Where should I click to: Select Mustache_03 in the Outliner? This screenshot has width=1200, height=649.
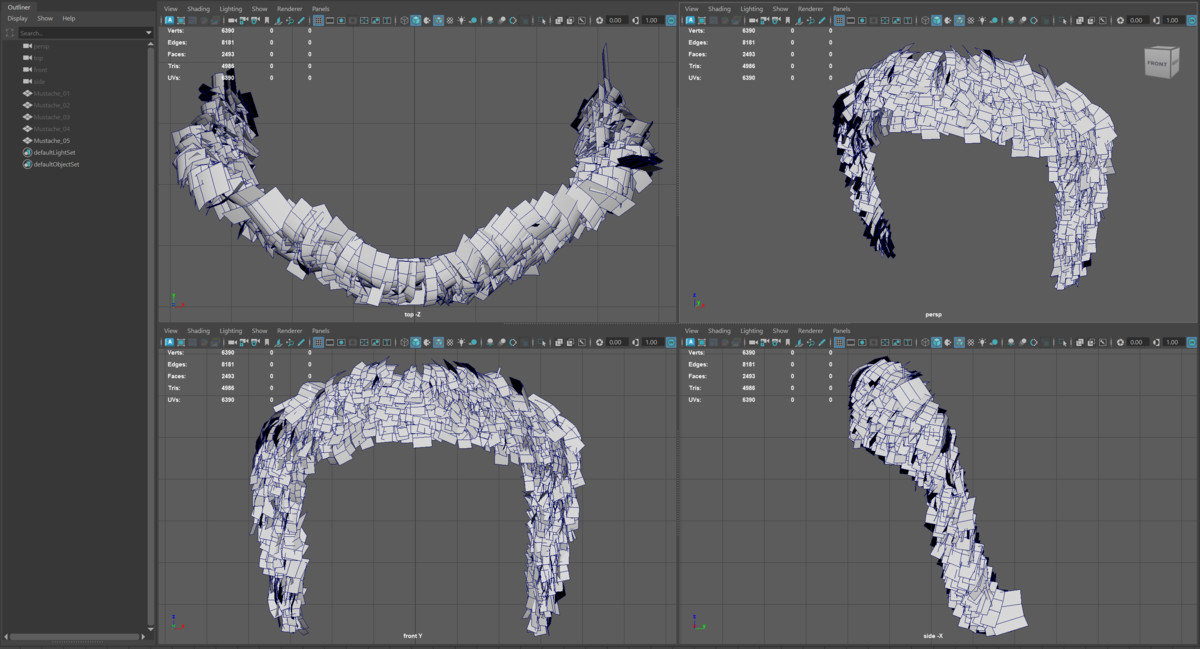[x=52, y=117]
